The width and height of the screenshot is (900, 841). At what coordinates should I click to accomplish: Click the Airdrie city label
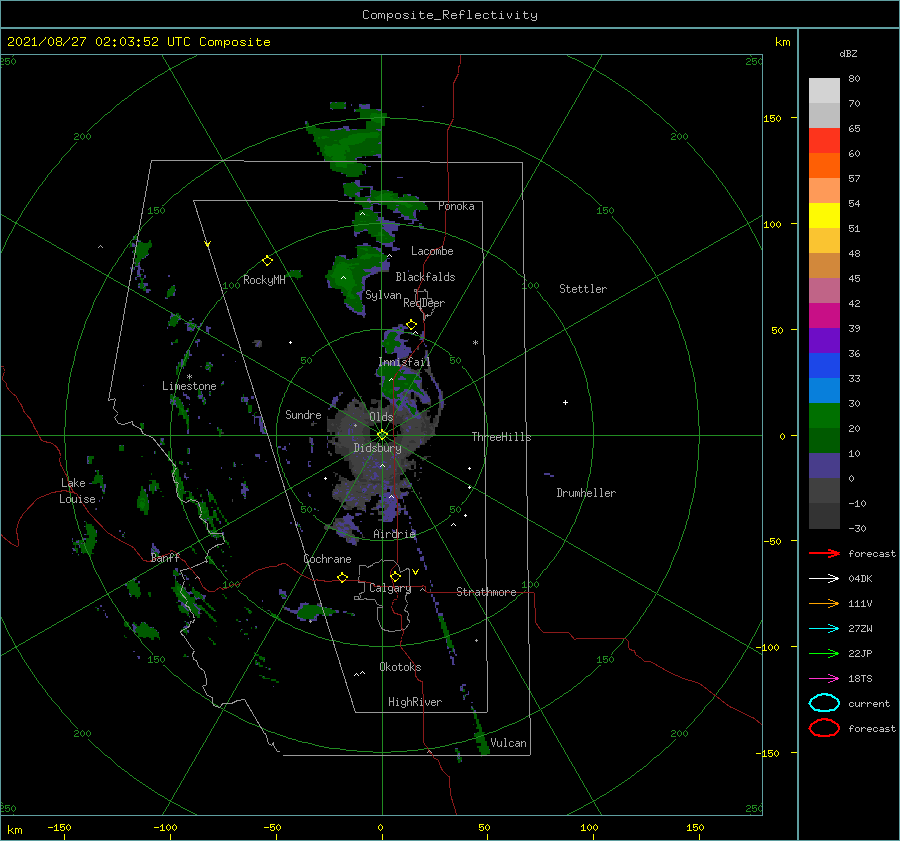tap(394, 534)
